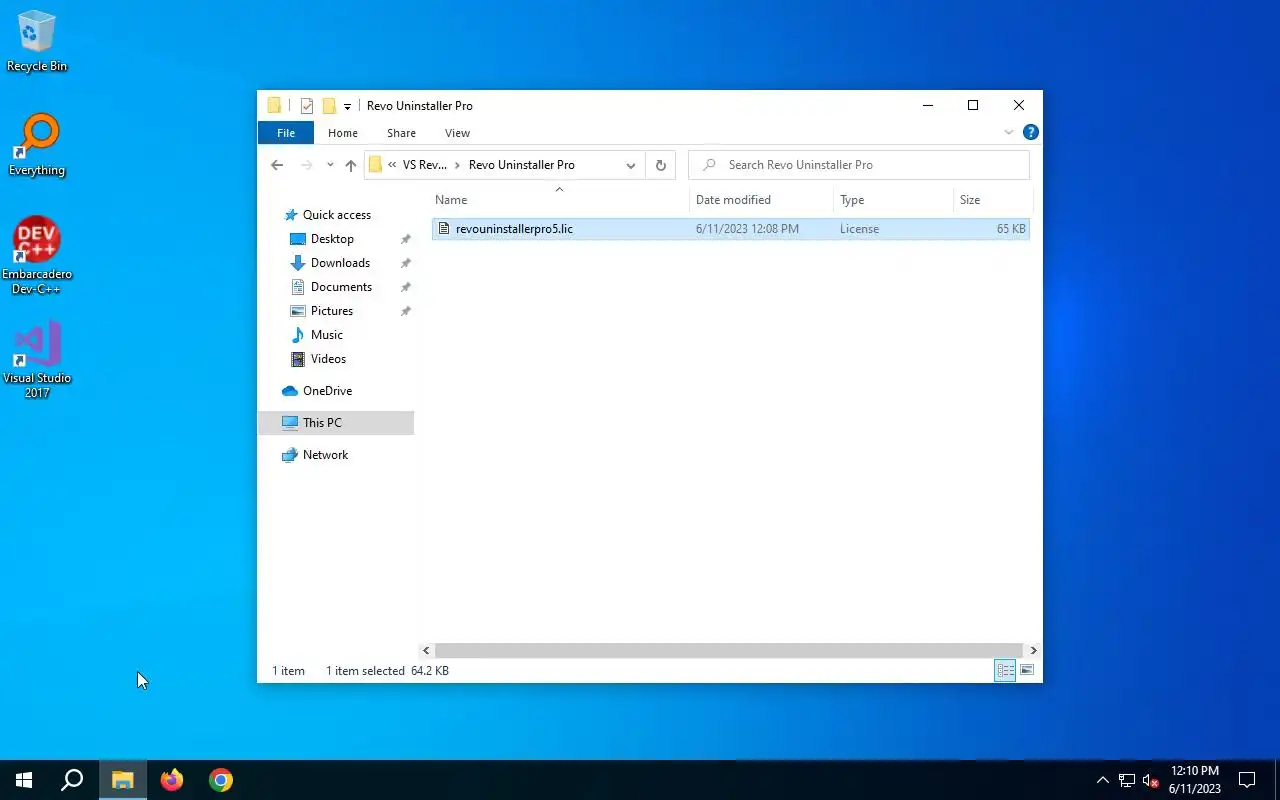Go back with the Back arrow
Viewport: 1280px width, 800px height.
(x=277, y=165)
